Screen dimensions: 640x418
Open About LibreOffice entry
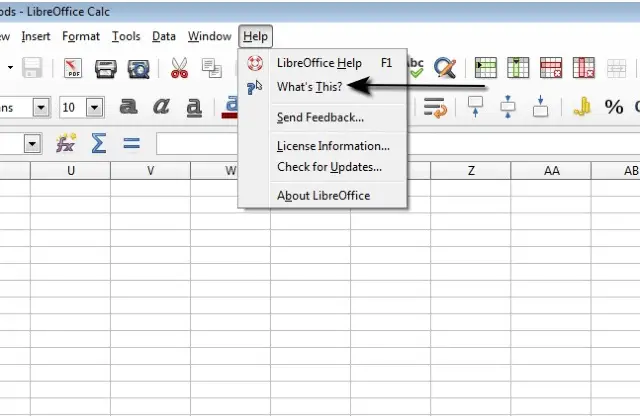323,196
